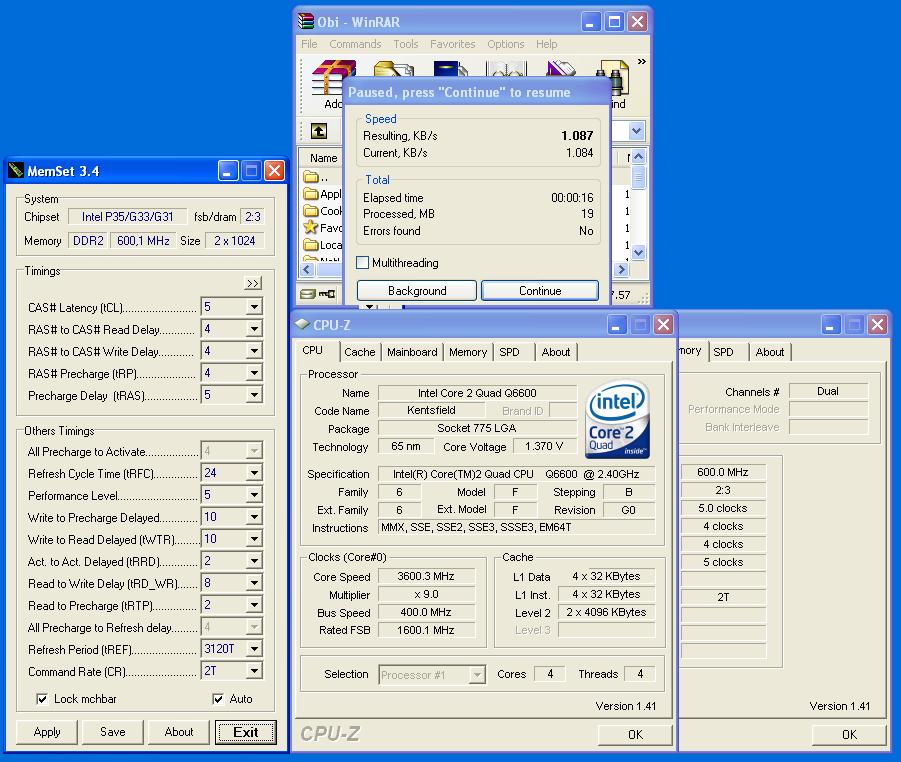Select the Loca... folder icon in WinRAR list
Screen dimensions: 901x762
click(311, 244)
